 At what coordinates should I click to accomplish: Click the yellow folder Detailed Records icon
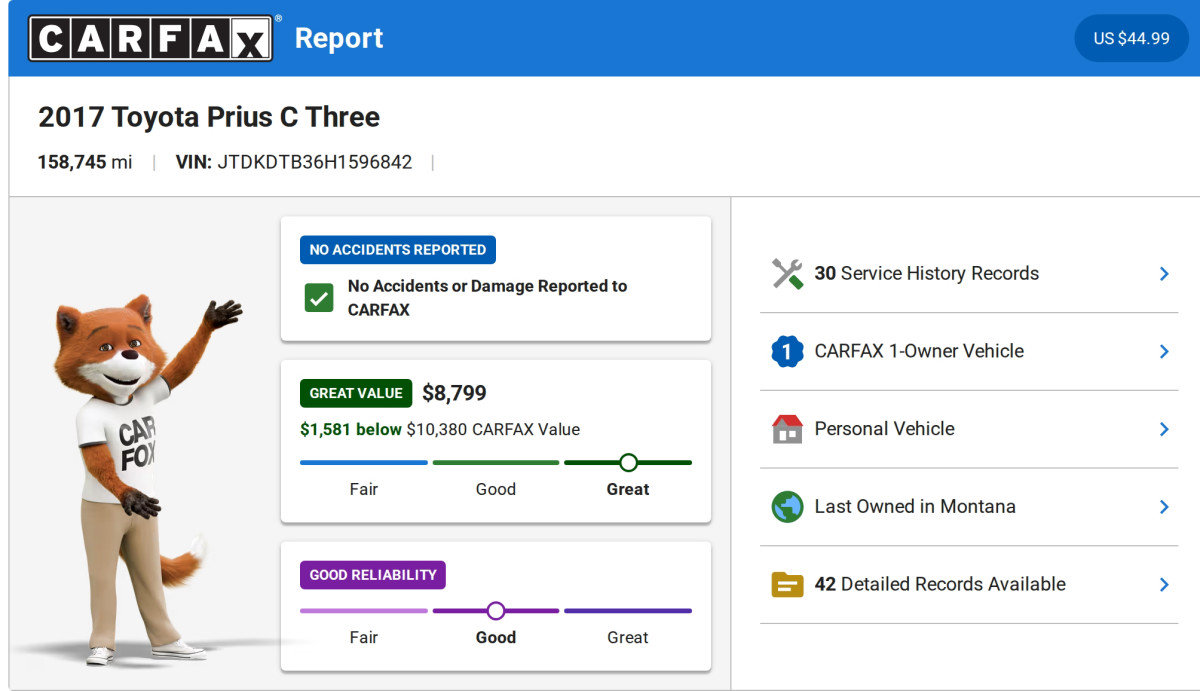(x=787, y=584)
